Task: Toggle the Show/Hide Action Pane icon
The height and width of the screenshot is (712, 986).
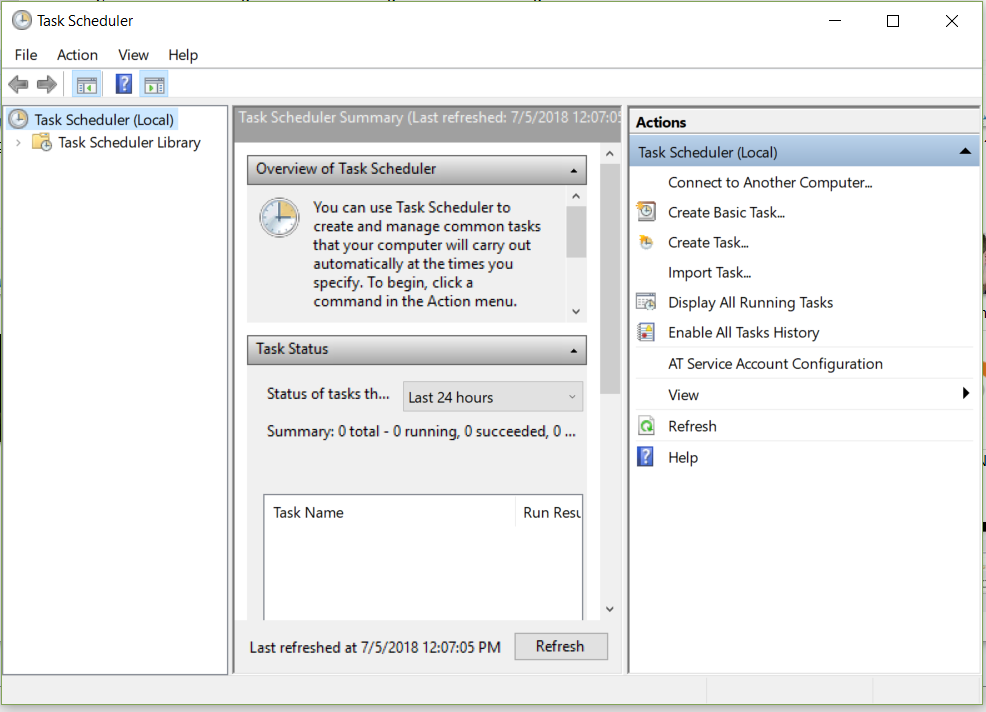Action: 154,84
